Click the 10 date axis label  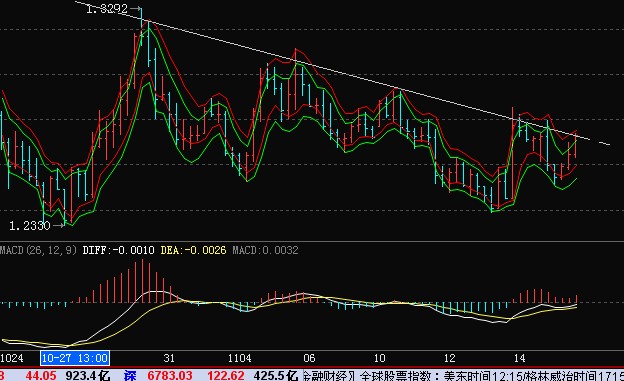coord(379,358)
